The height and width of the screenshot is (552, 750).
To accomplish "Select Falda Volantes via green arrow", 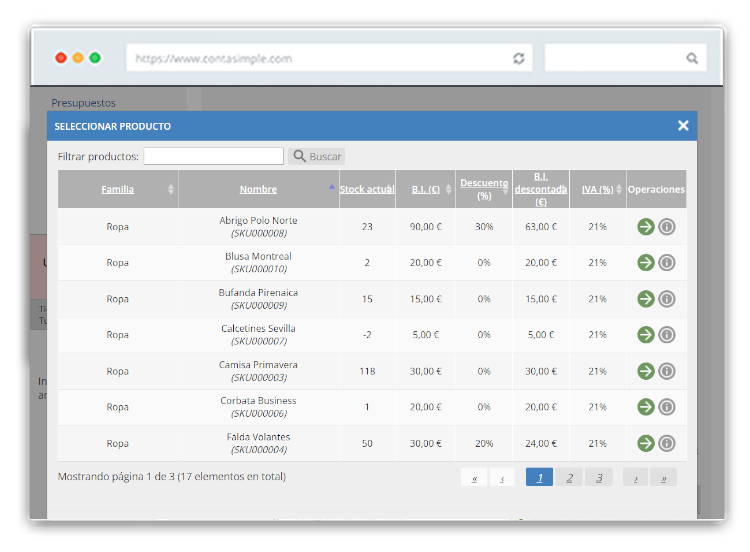I will point(646,443).
